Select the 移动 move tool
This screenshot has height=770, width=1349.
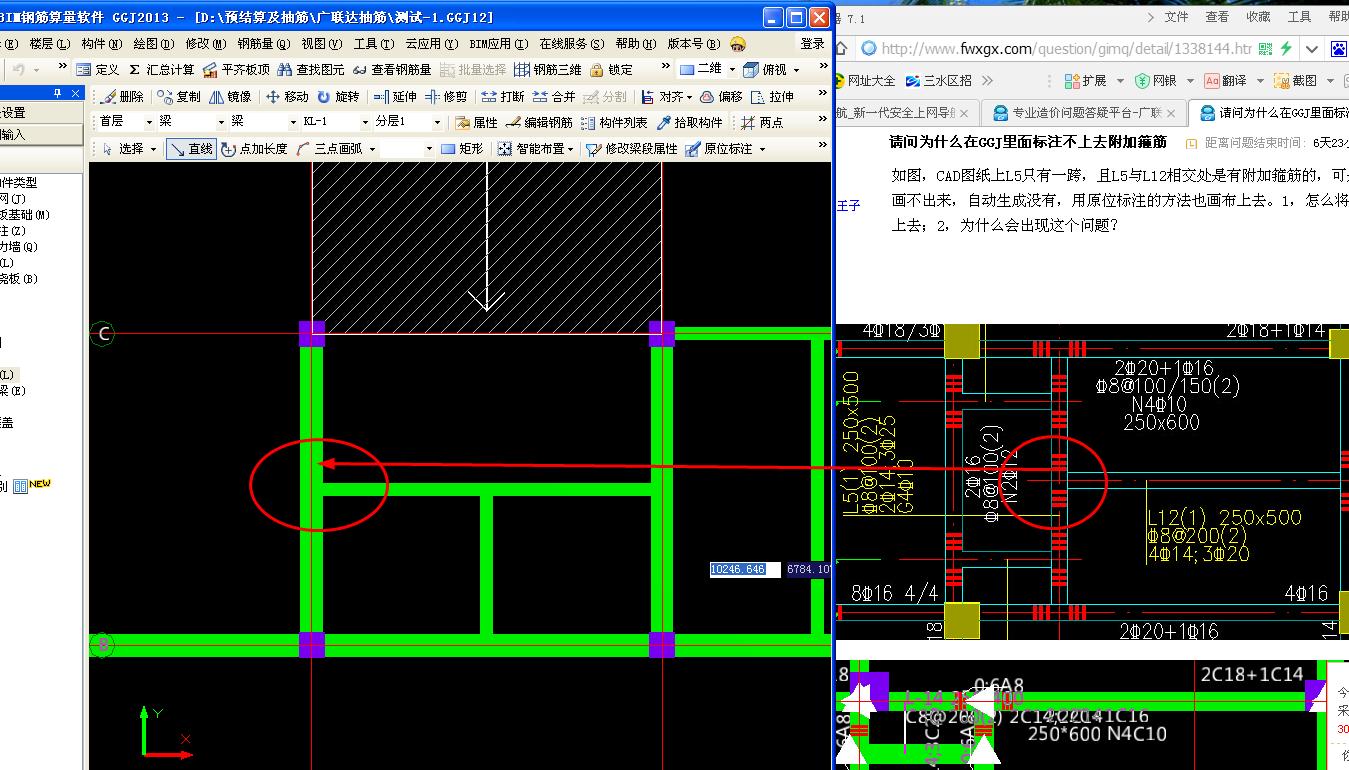[287, 96]
